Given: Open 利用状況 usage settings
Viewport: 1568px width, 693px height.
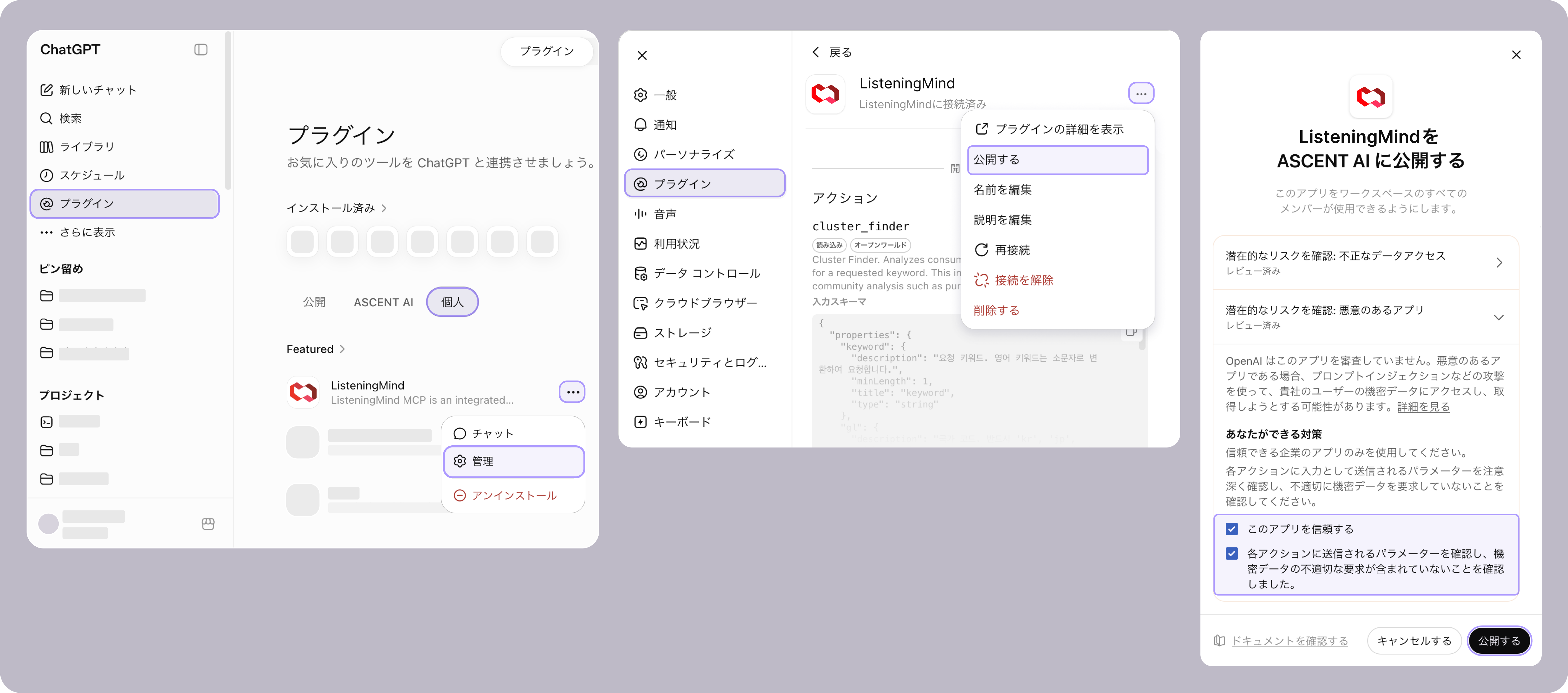Looking at the screenshot, I should (x=705, y=244).
